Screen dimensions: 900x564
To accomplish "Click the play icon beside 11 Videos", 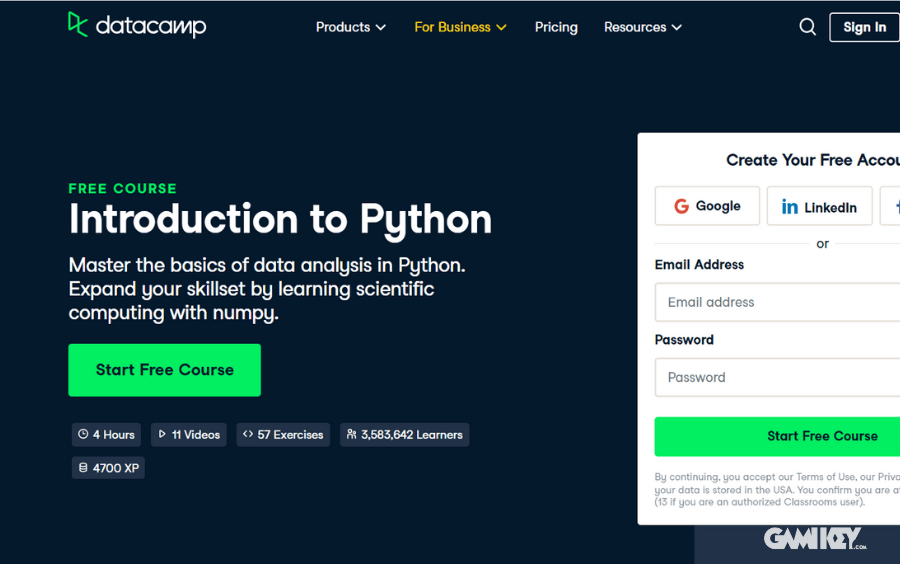I will (x=162, y=435).
